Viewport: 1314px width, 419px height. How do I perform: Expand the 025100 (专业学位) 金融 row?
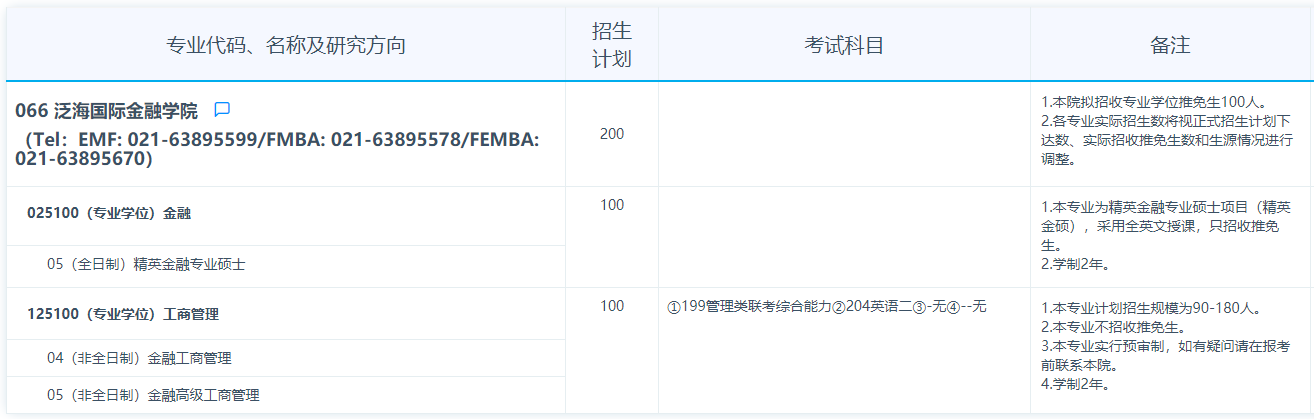click(x=109, y=213)
